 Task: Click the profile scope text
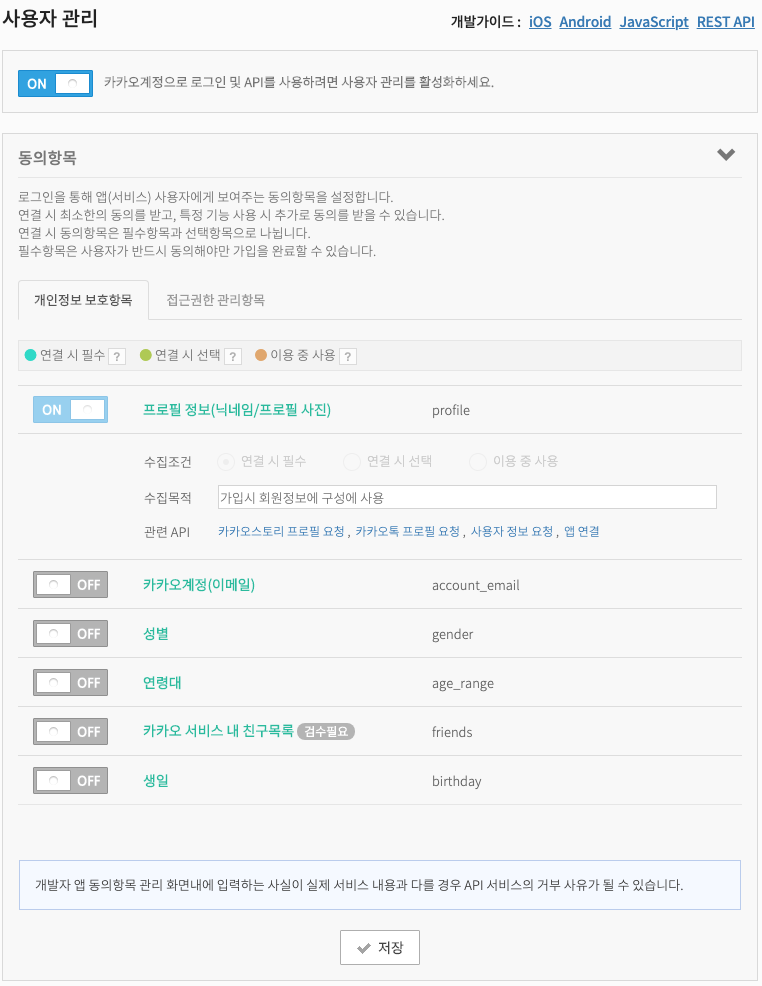pyautogui.click(x=451, y=411)
